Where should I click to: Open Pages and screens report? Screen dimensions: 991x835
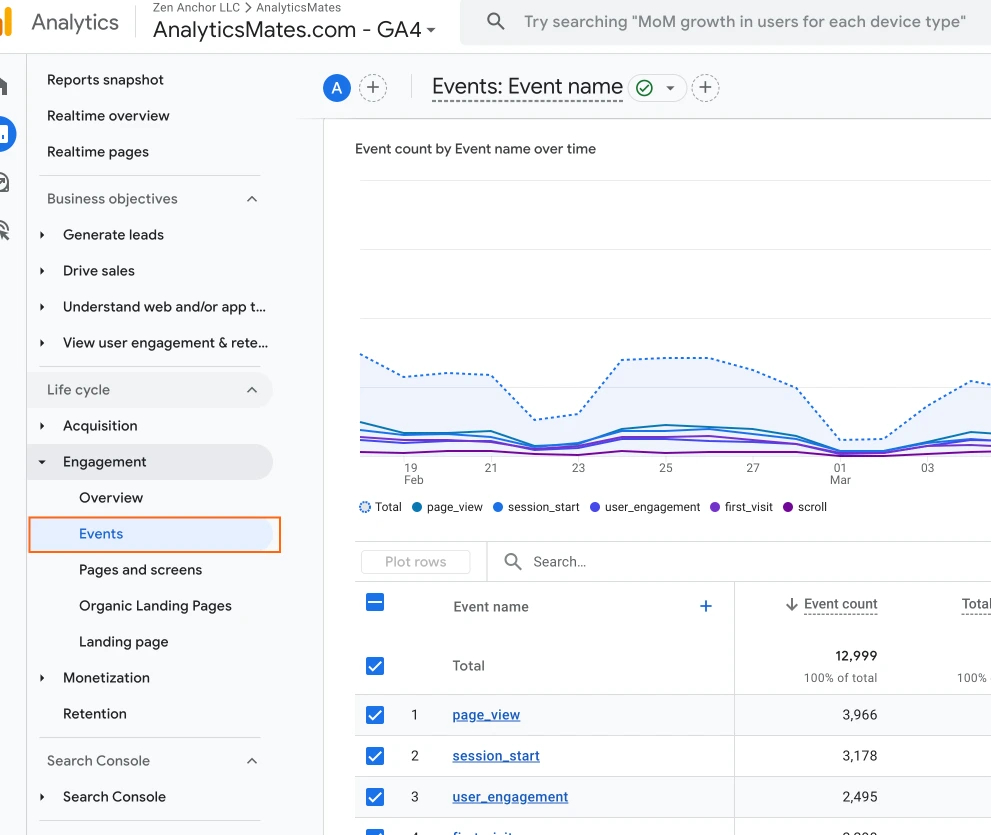pyautogui.click(x=140, y=570)
